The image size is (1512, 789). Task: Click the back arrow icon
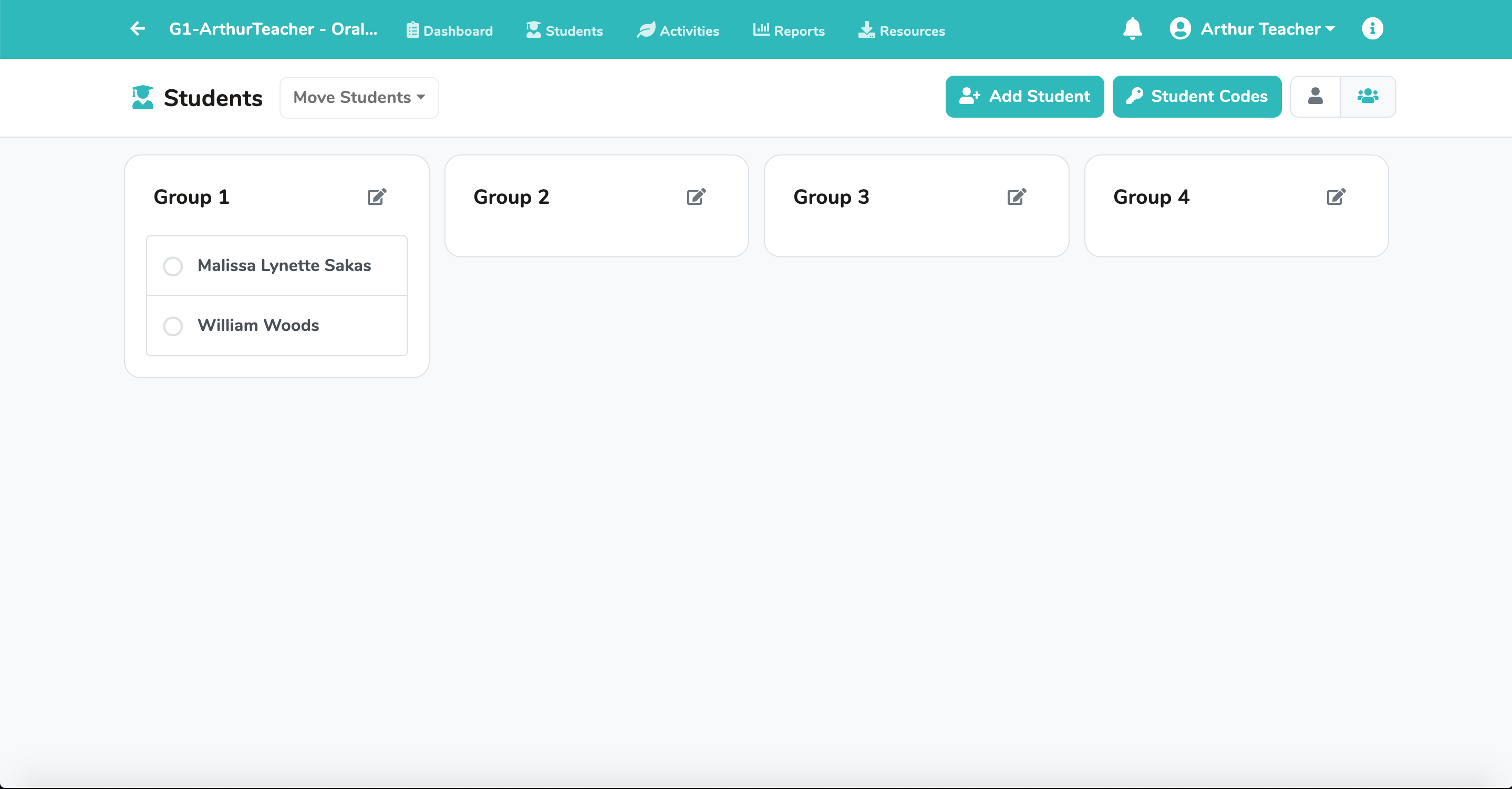(137, 29)
